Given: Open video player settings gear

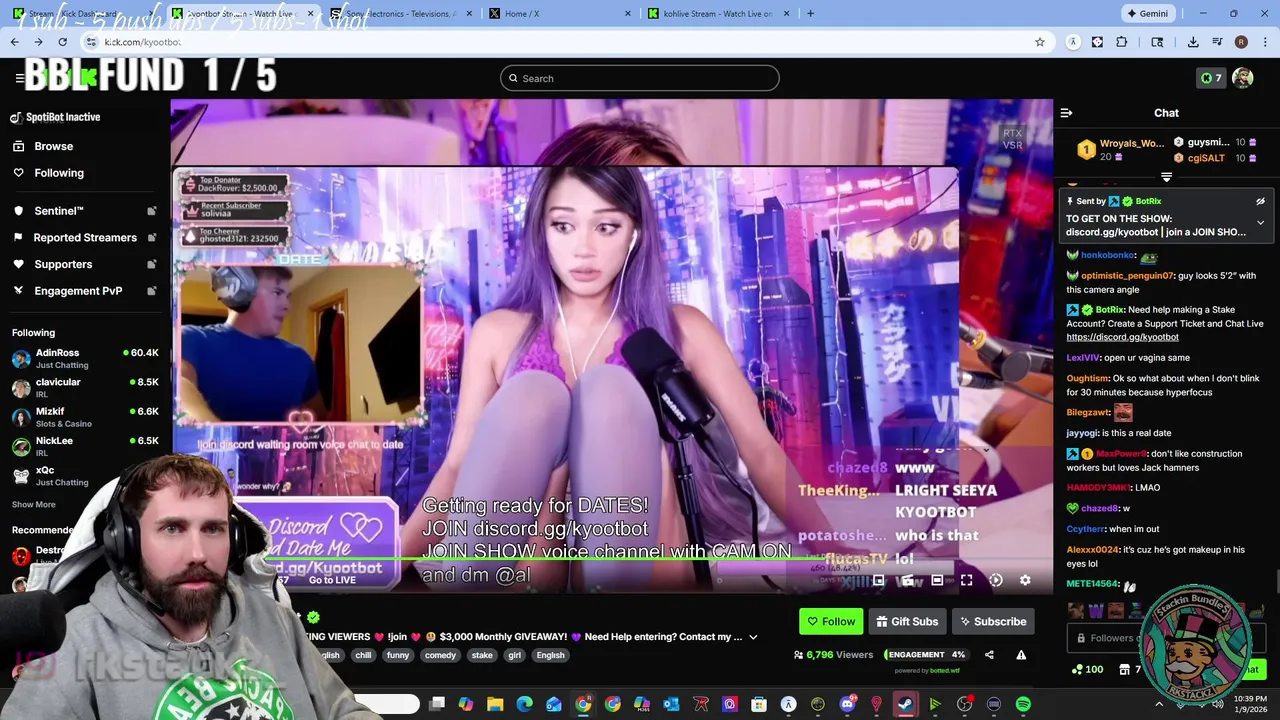Looking at the screenshot, I should (1025, 580).
